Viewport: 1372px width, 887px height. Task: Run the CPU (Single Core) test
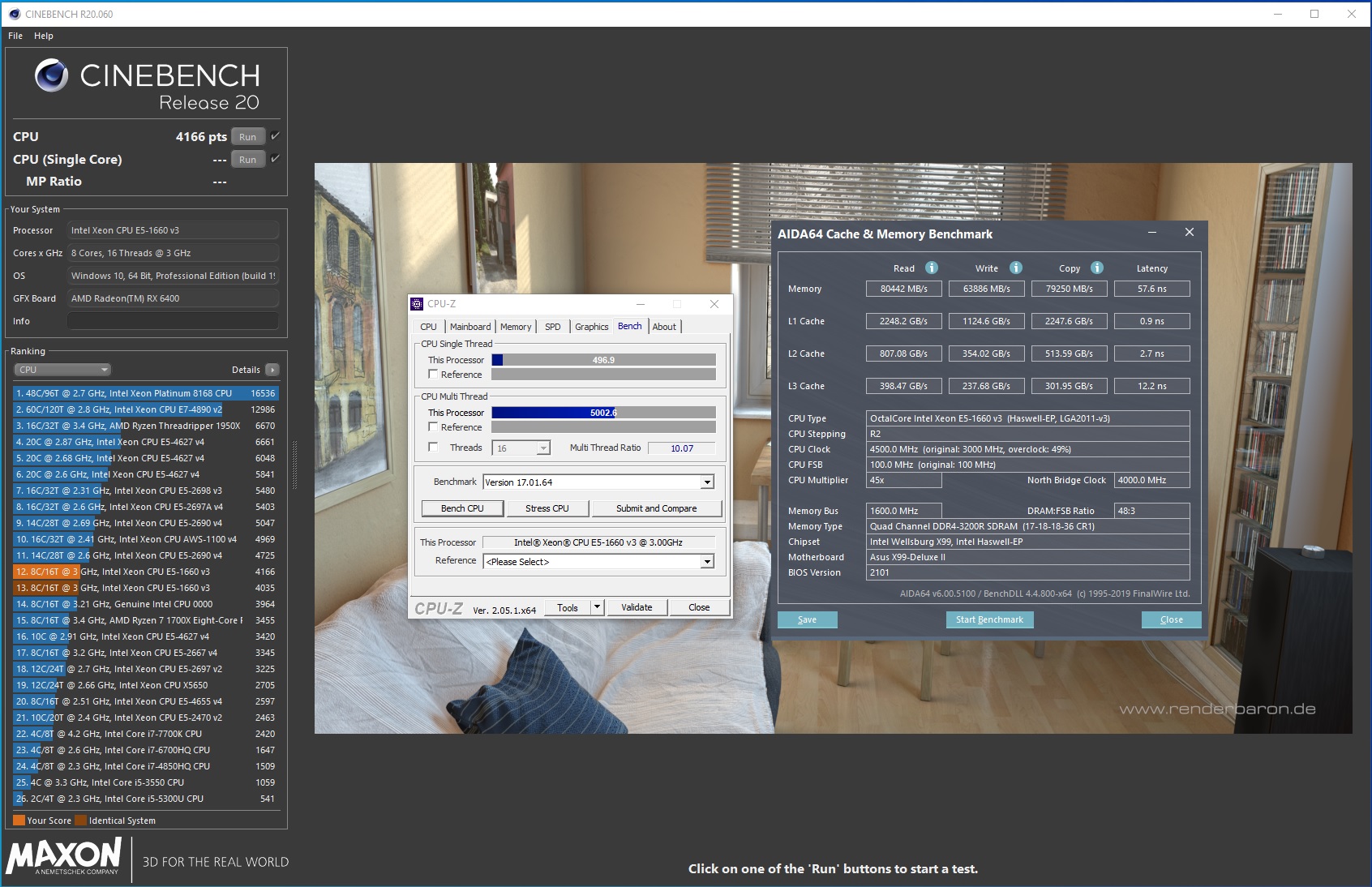pyautogui.click(x=248, y=160)
